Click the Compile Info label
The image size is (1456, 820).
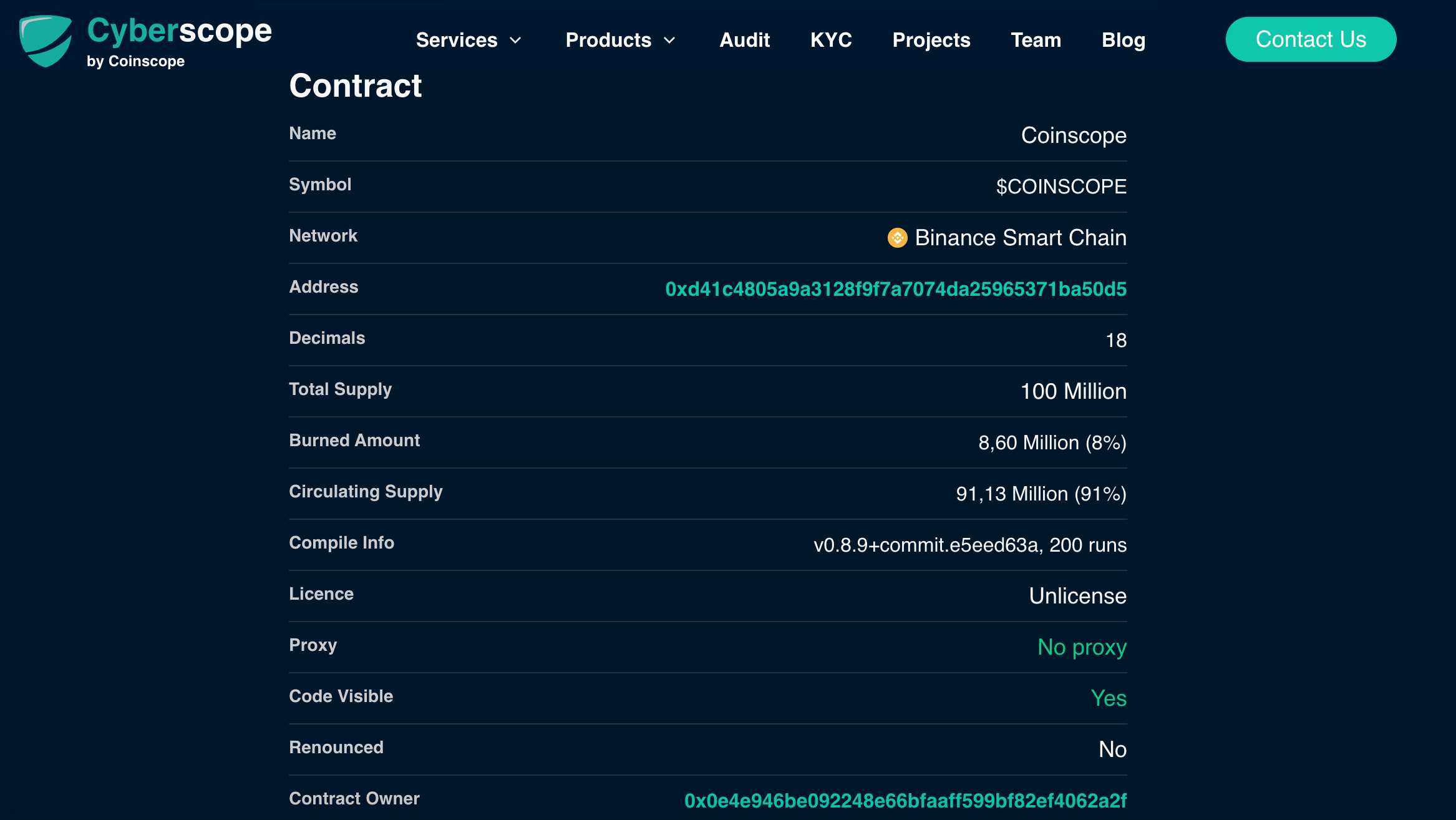coord(341,543)
